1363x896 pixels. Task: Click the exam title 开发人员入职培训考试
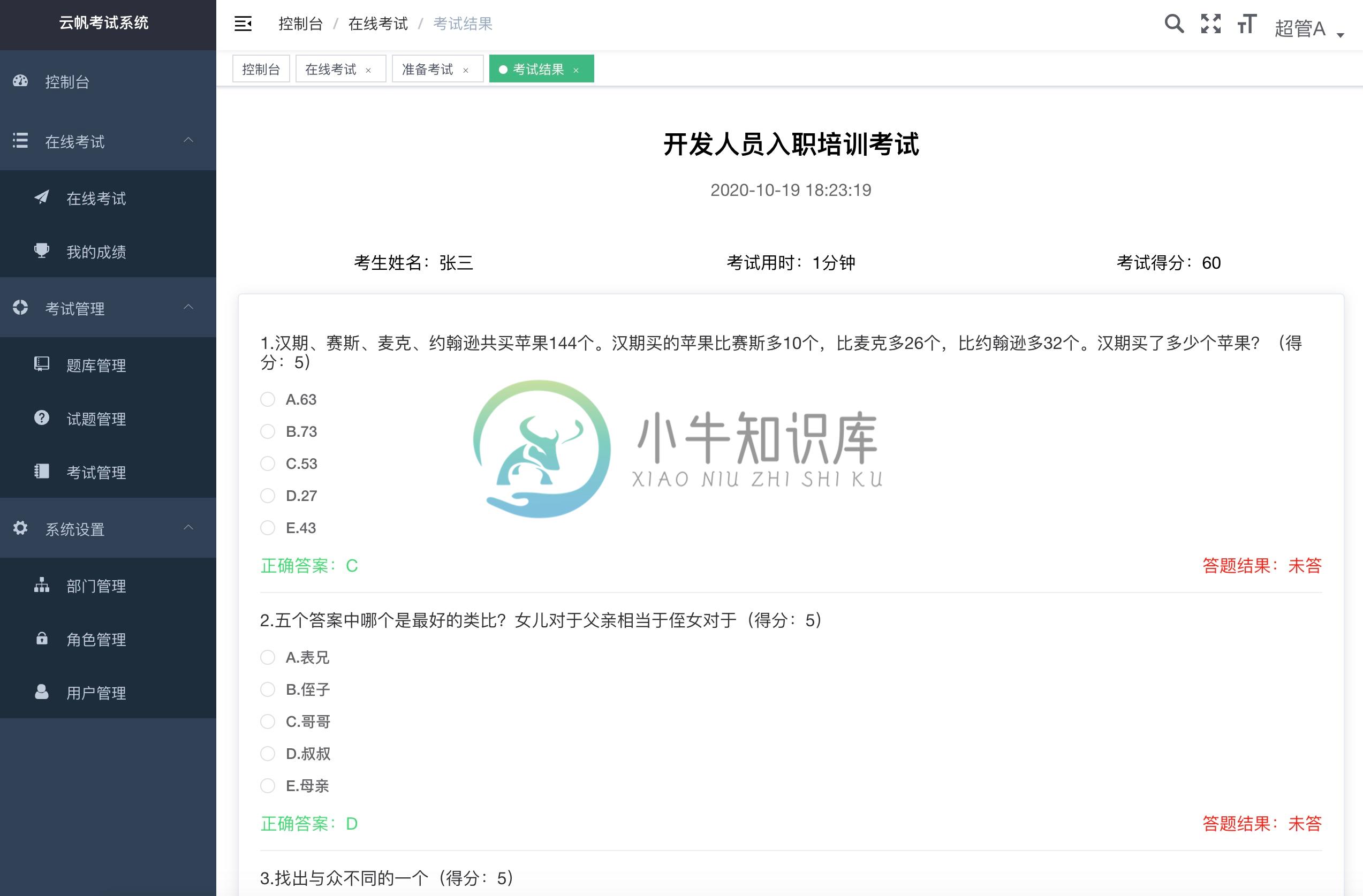(791, 143)
